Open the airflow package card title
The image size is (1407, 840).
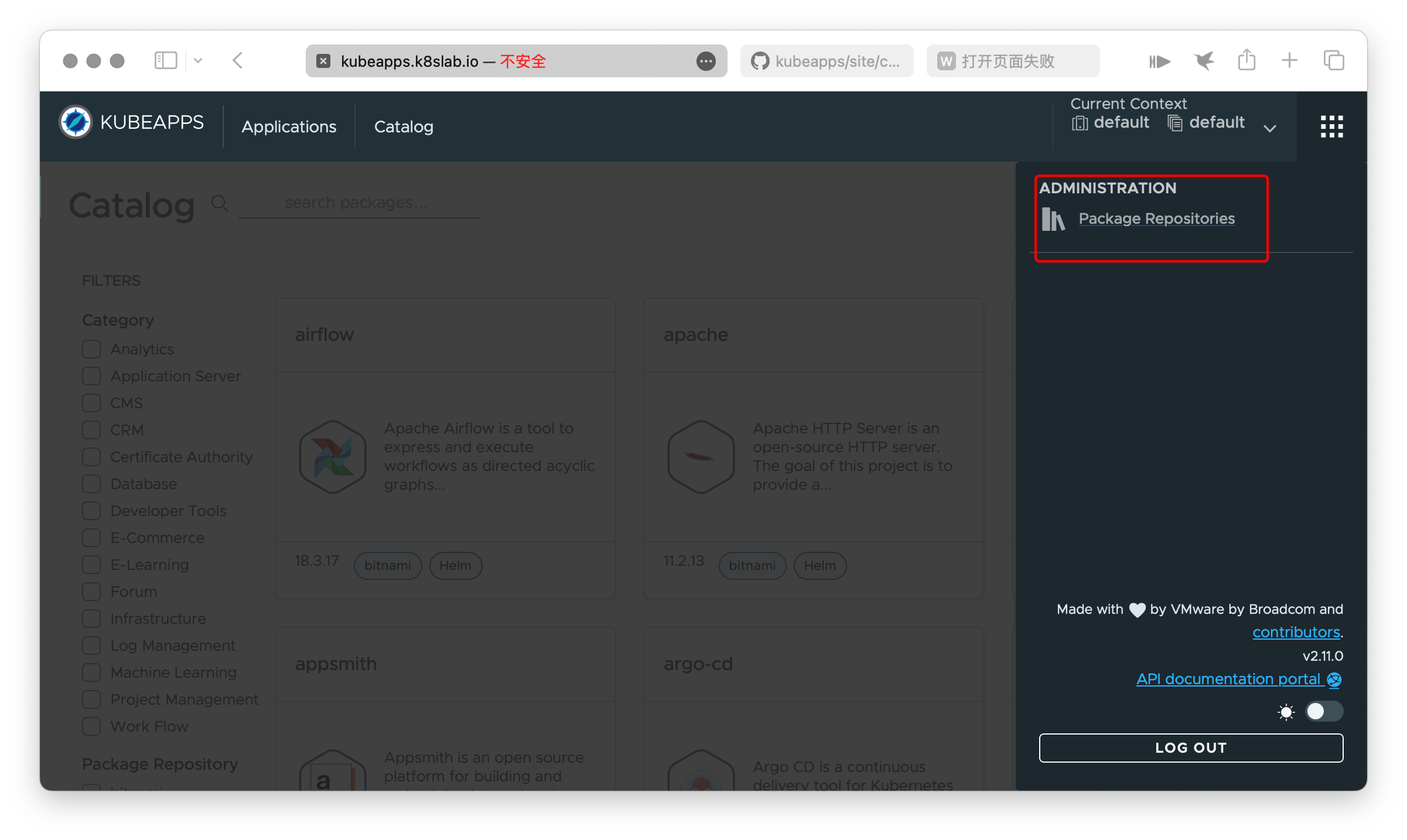(324, 334)
